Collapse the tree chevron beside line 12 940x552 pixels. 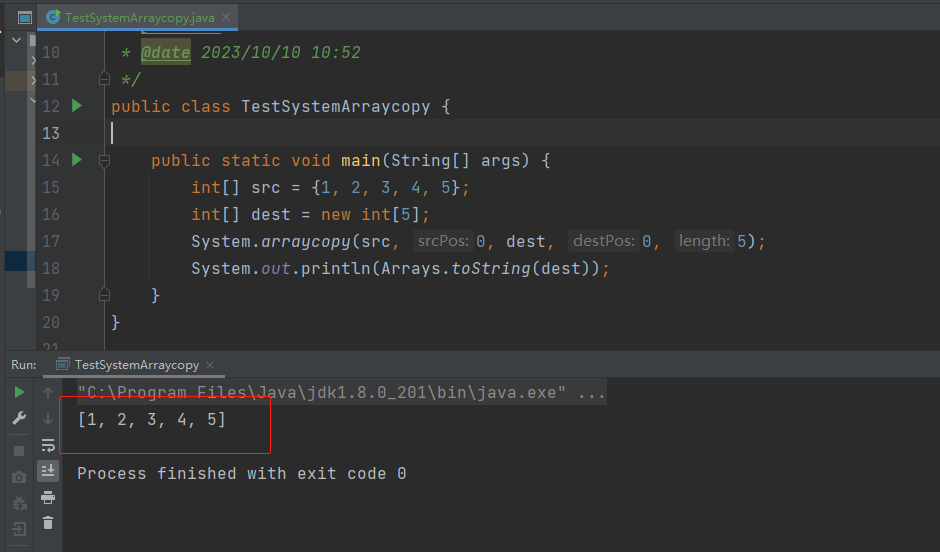coord(33,99)
